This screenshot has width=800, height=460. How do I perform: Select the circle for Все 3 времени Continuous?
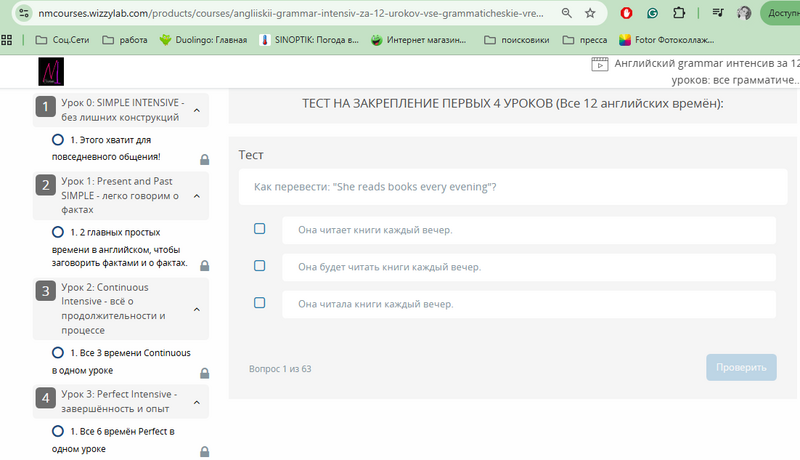point(58,353)
